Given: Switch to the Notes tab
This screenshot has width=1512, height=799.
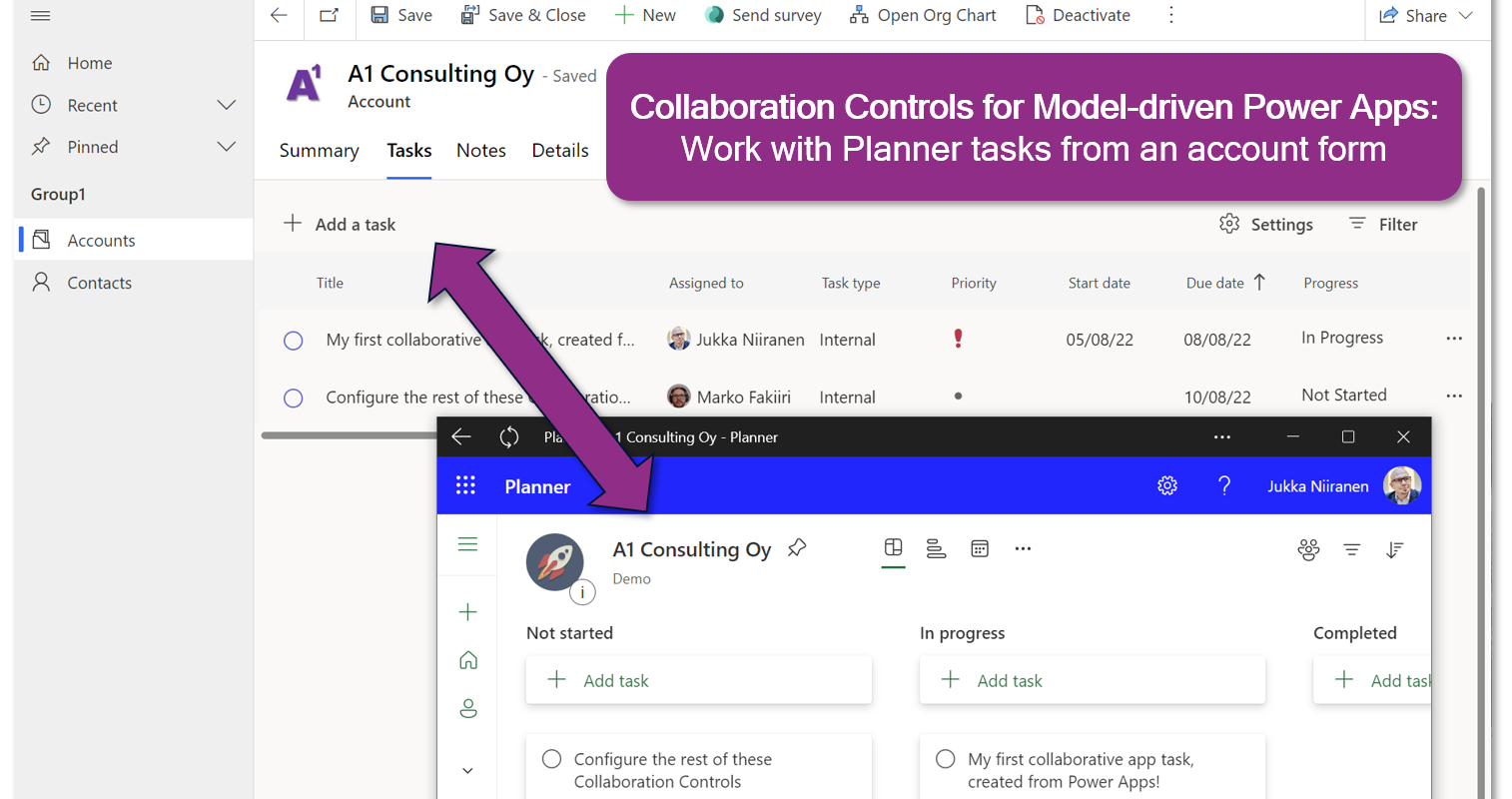Looking at the screenshot, I should pos(481,151).
